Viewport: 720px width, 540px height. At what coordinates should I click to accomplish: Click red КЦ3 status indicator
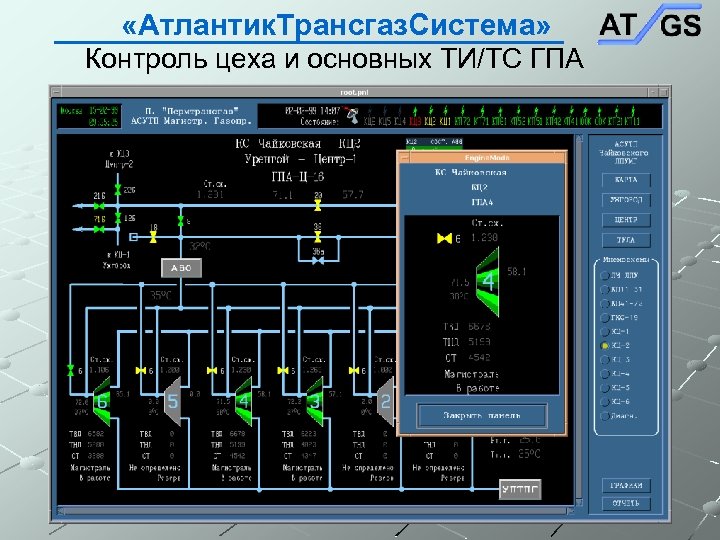tap(415, 117)
